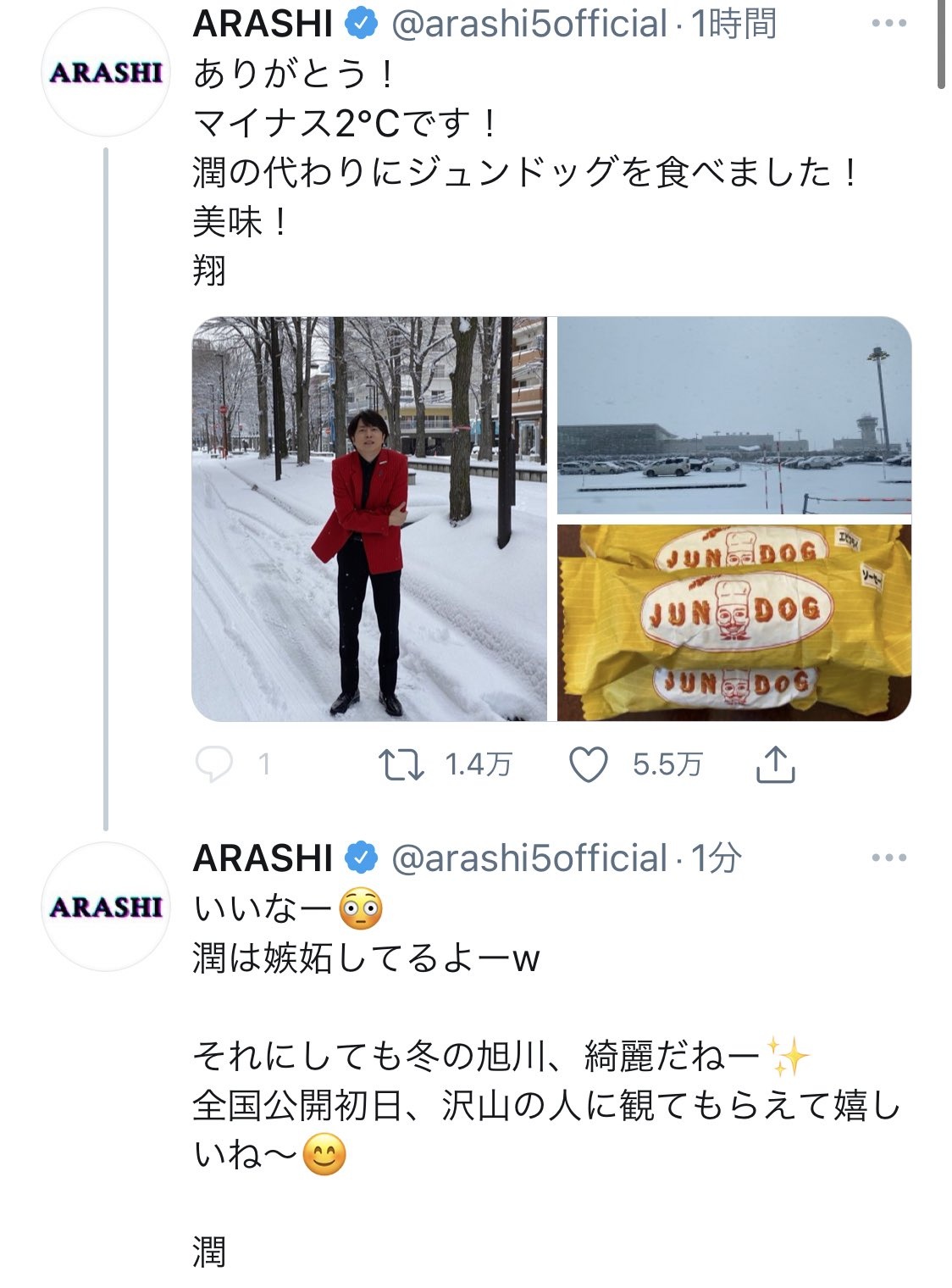Open the reply icon on Sho's tweet
The width and height of the screenshot is (952, 1288).
213,764
